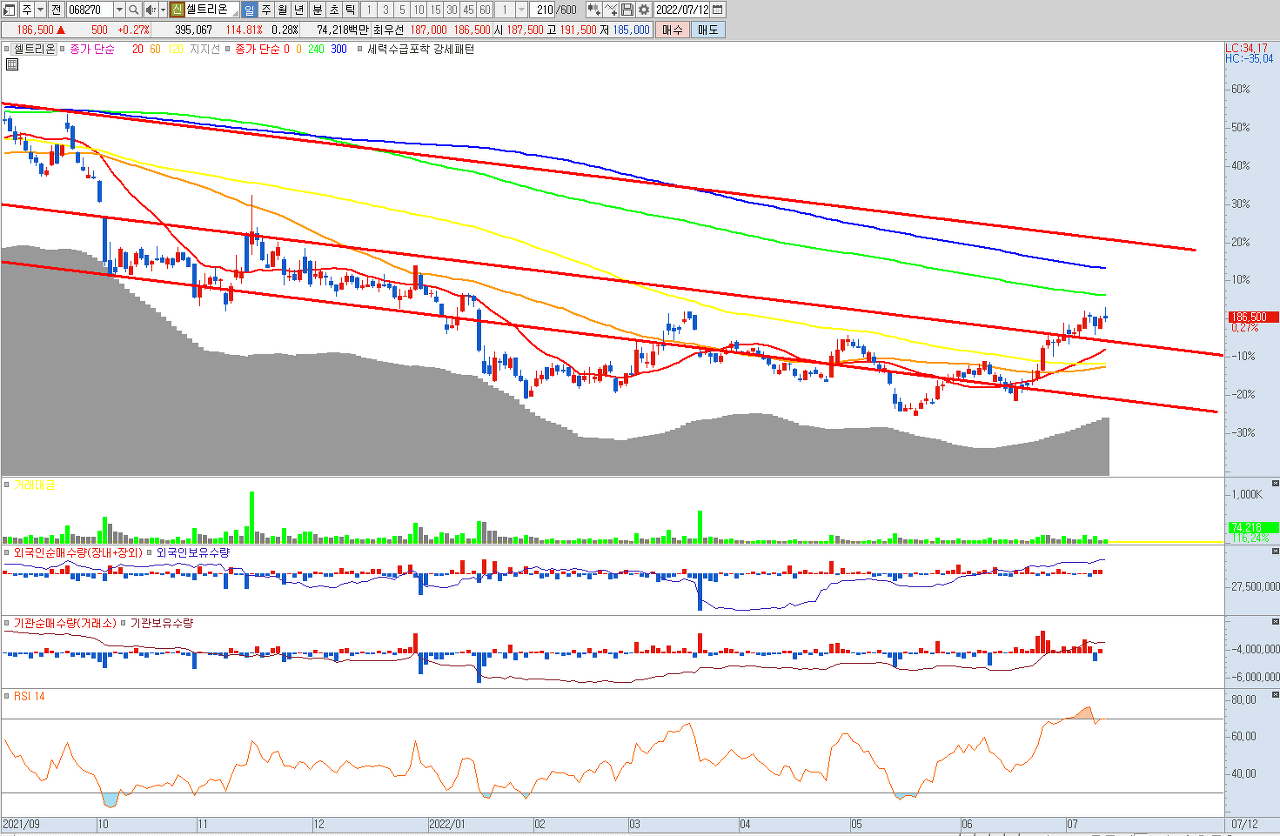Click the custom interval field showing 1
1280x836 pixels.
505,10
